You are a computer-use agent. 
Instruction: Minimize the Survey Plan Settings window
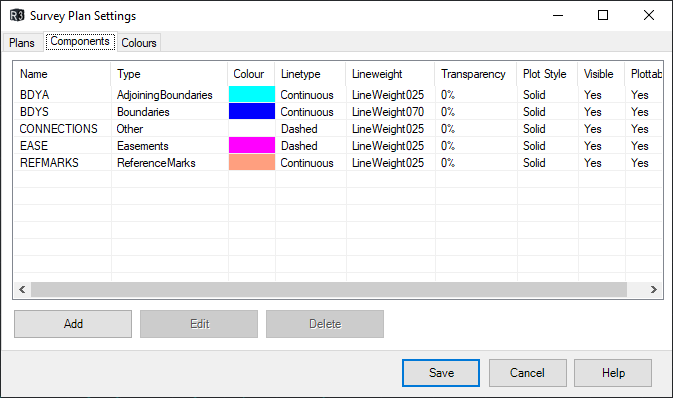558,15
